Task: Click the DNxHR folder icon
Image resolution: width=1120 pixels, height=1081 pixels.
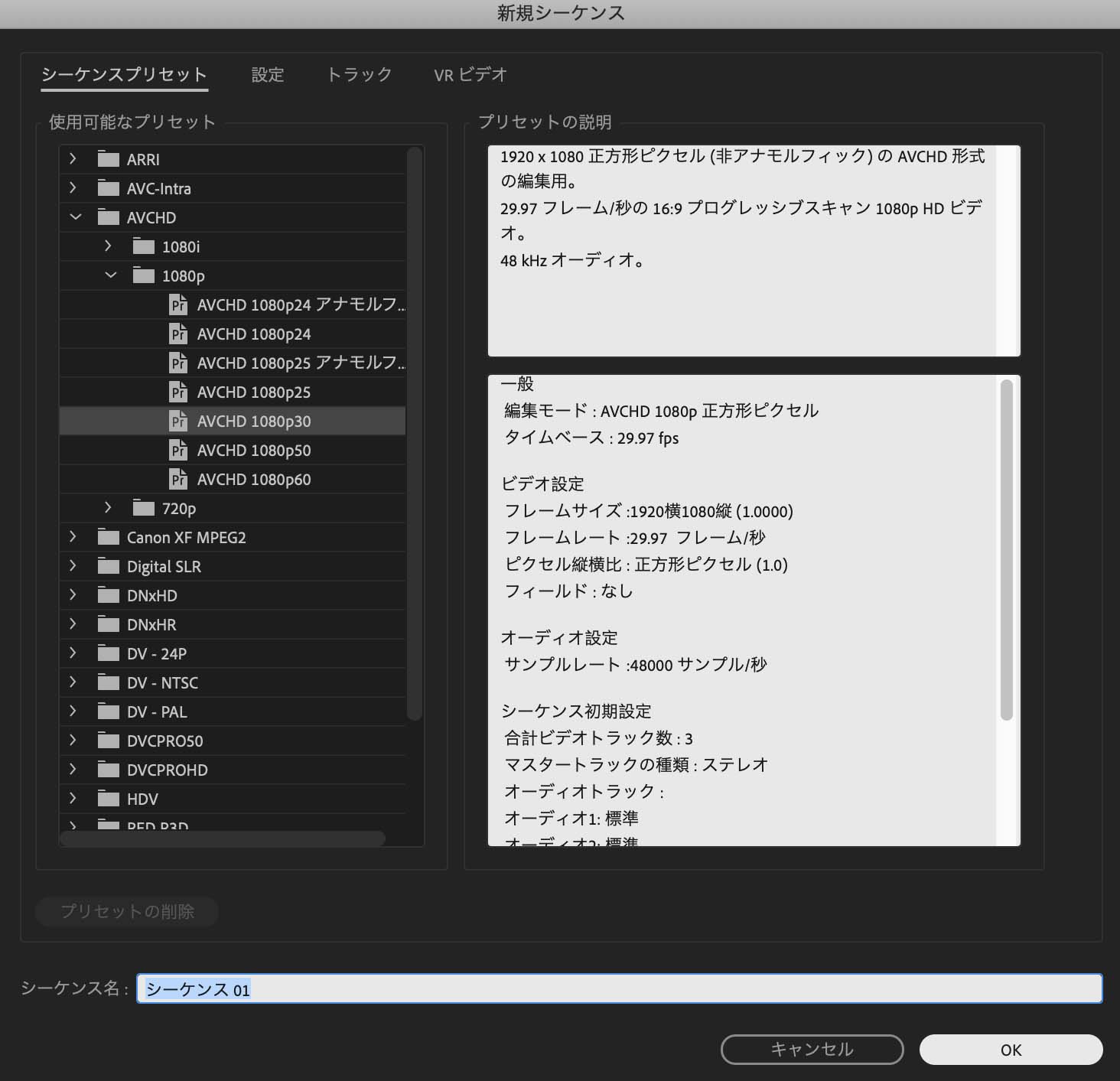Action: coord(109,624)
